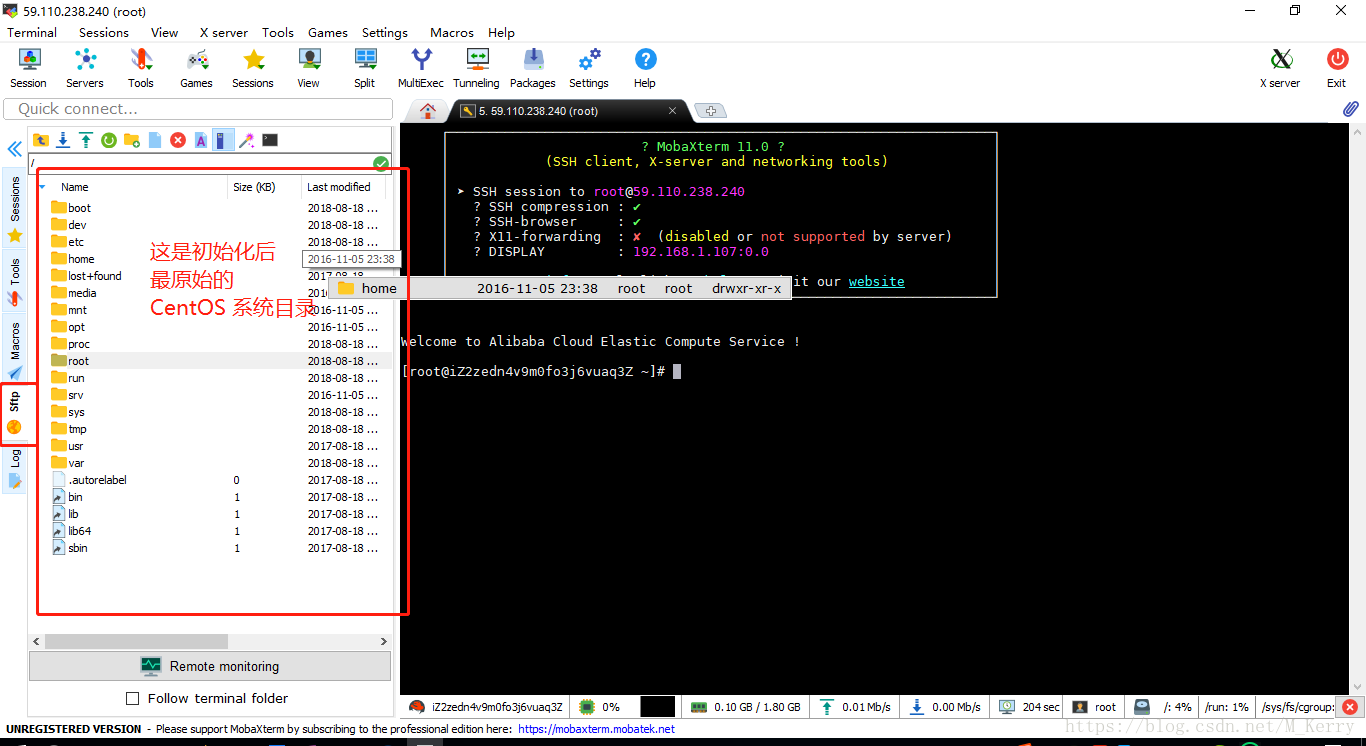Click the Help toolbar icon
Viewport: 1366px width, 746px height.
(645, 68)
